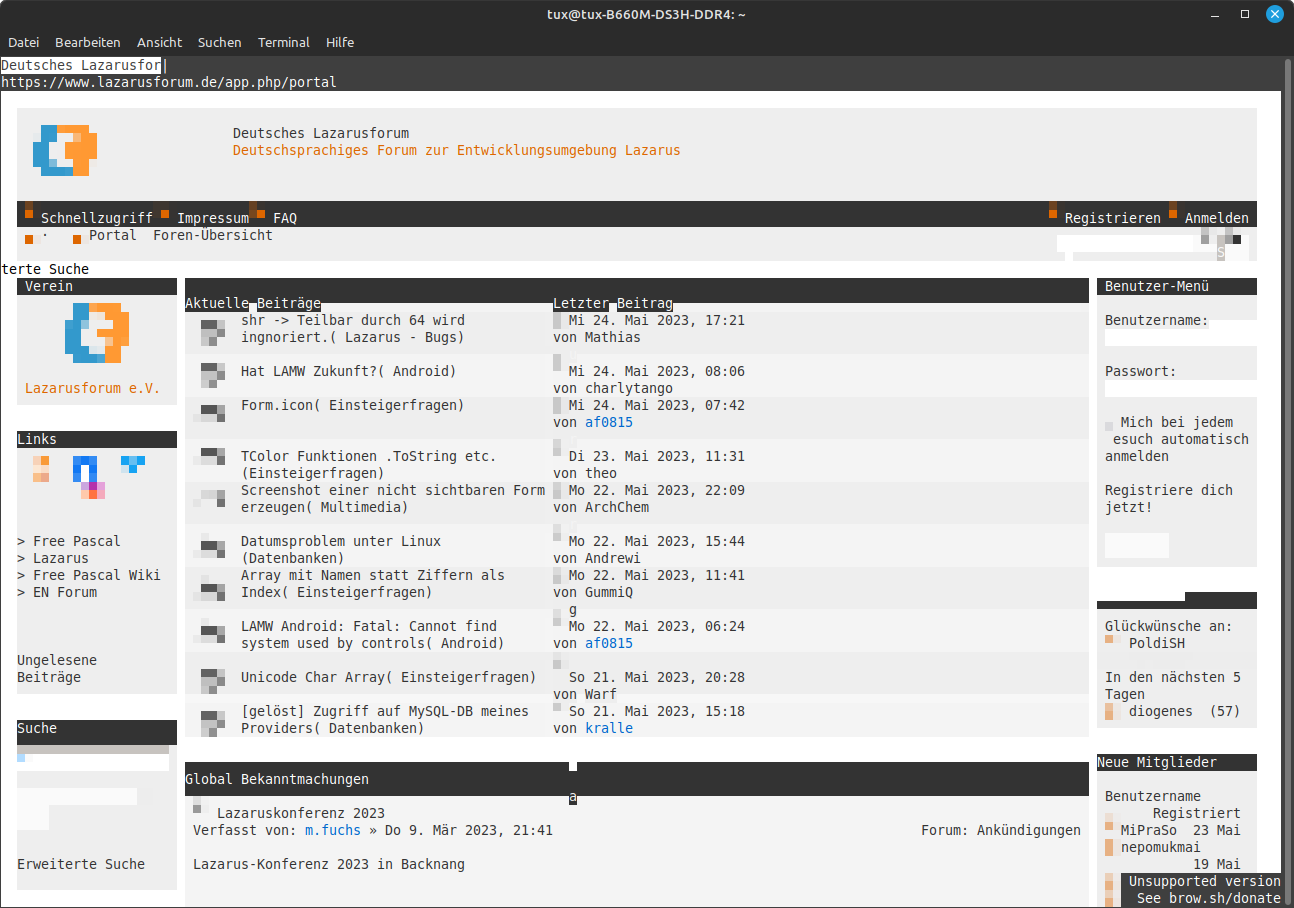Open the topic 'Unicode Char Array'

(317, 677)
